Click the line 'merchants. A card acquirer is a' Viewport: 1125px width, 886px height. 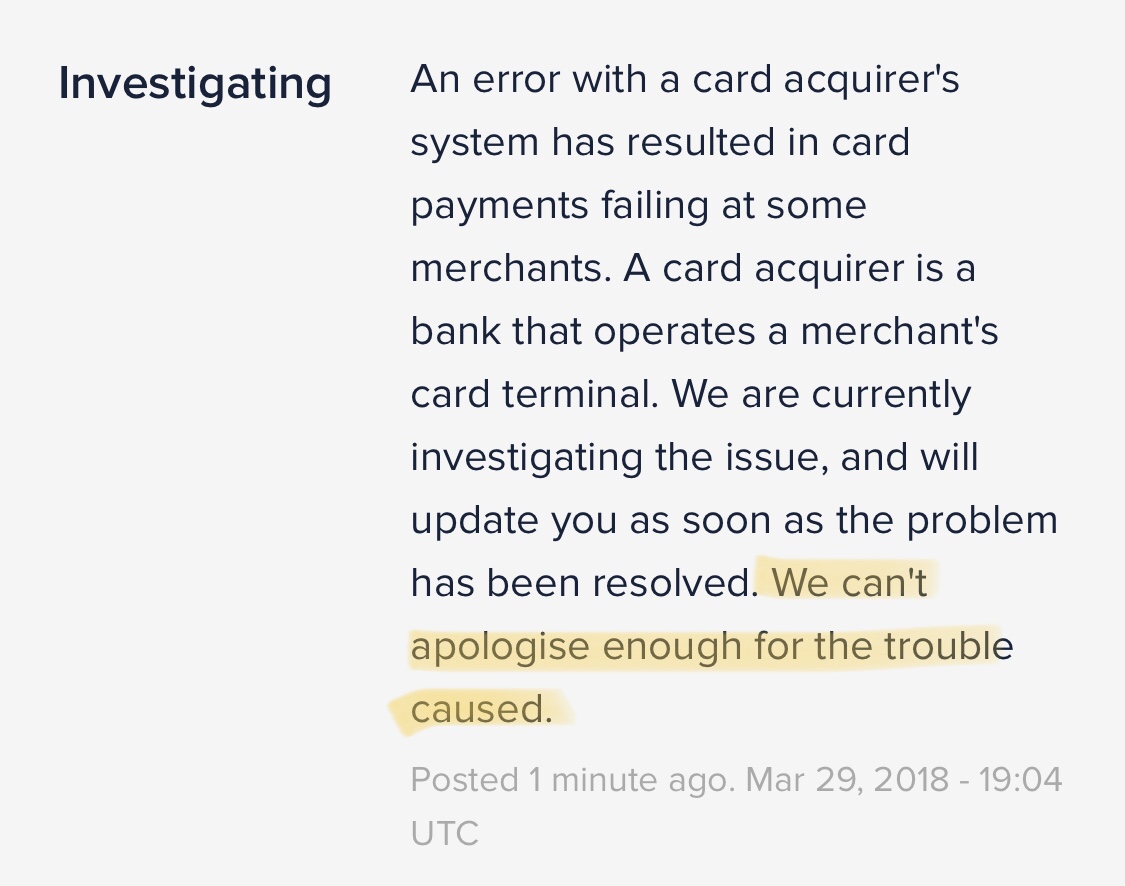(693, 269)
